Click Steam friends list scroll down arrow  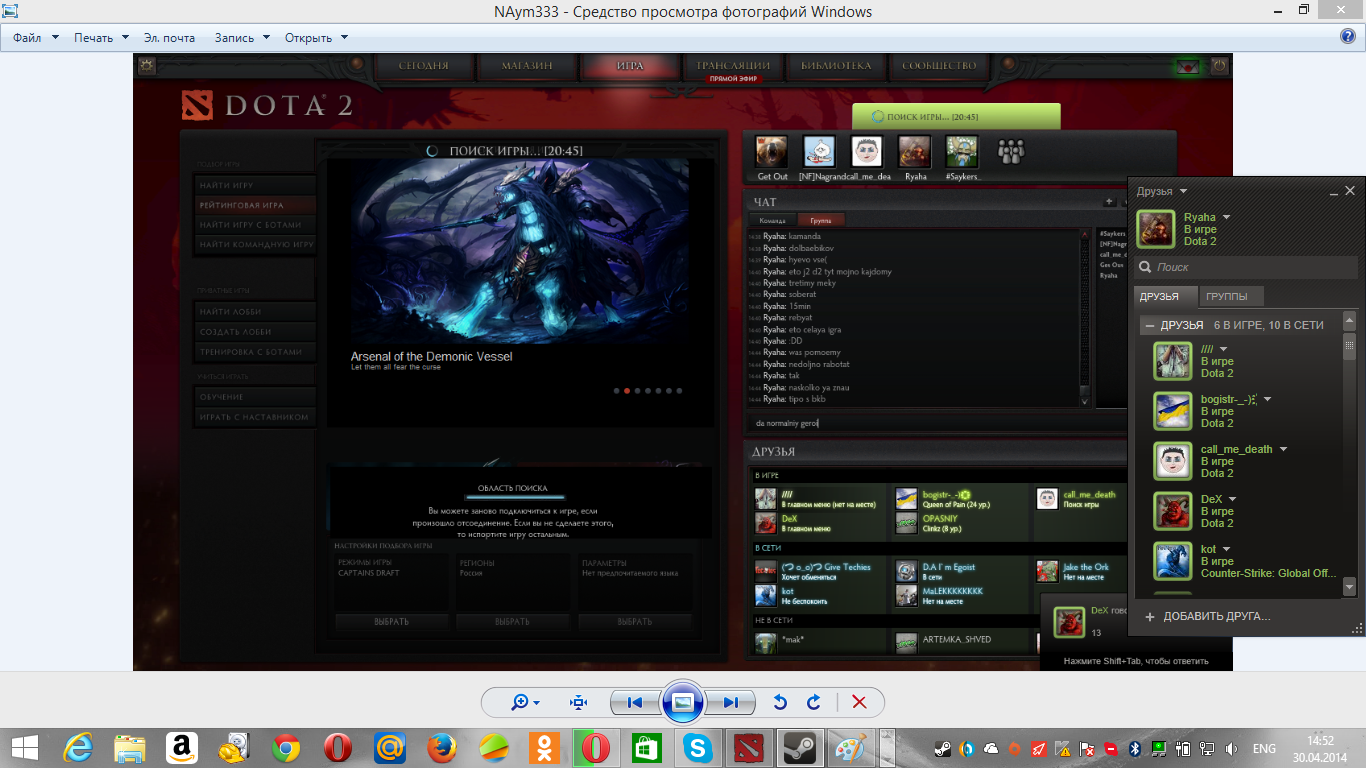1349,586
